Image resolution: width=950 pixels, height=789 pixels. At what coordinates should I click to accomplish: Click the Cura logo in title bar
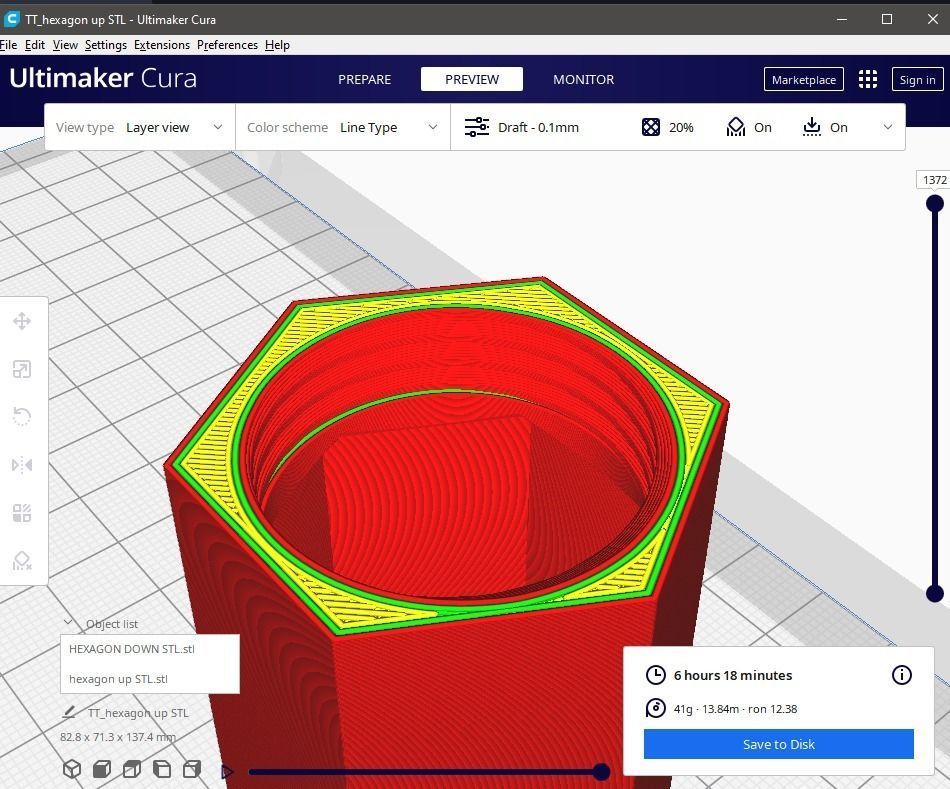pos(12,19)
